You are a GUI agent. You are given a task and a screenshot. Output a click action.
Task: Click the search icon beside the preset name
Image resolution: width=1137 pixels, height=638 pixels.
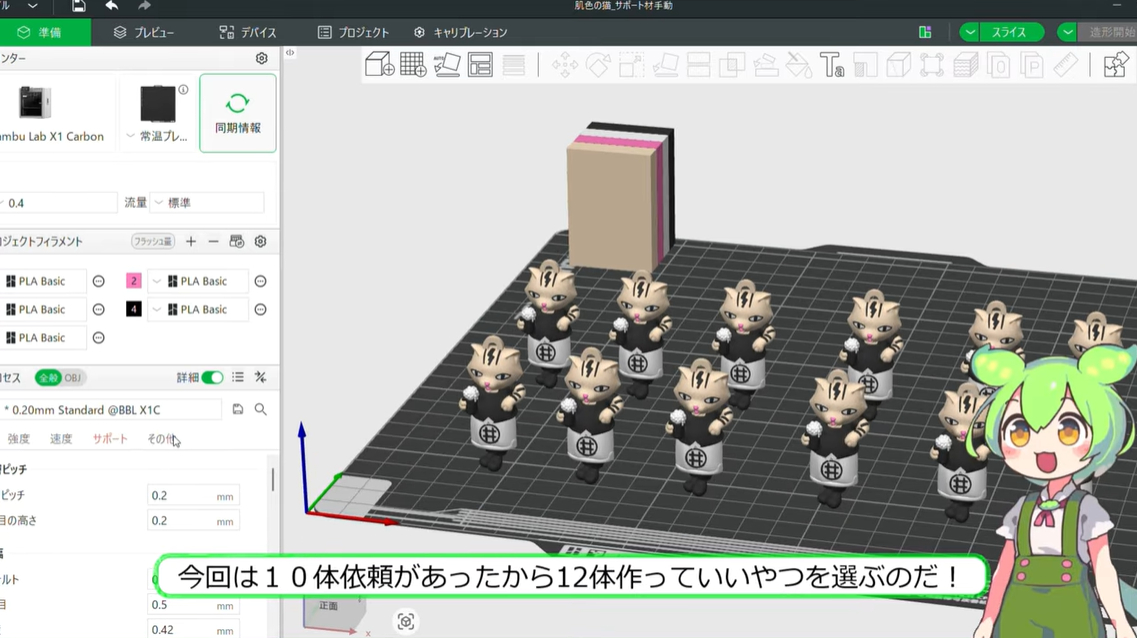tap(258, 407)
